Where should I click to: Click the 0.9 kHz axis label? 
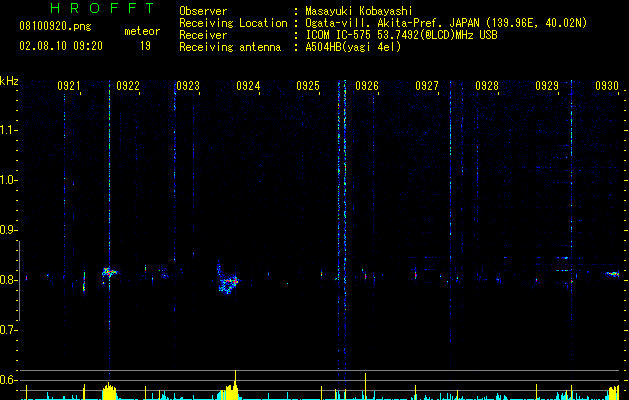click(x=8, y=230)
